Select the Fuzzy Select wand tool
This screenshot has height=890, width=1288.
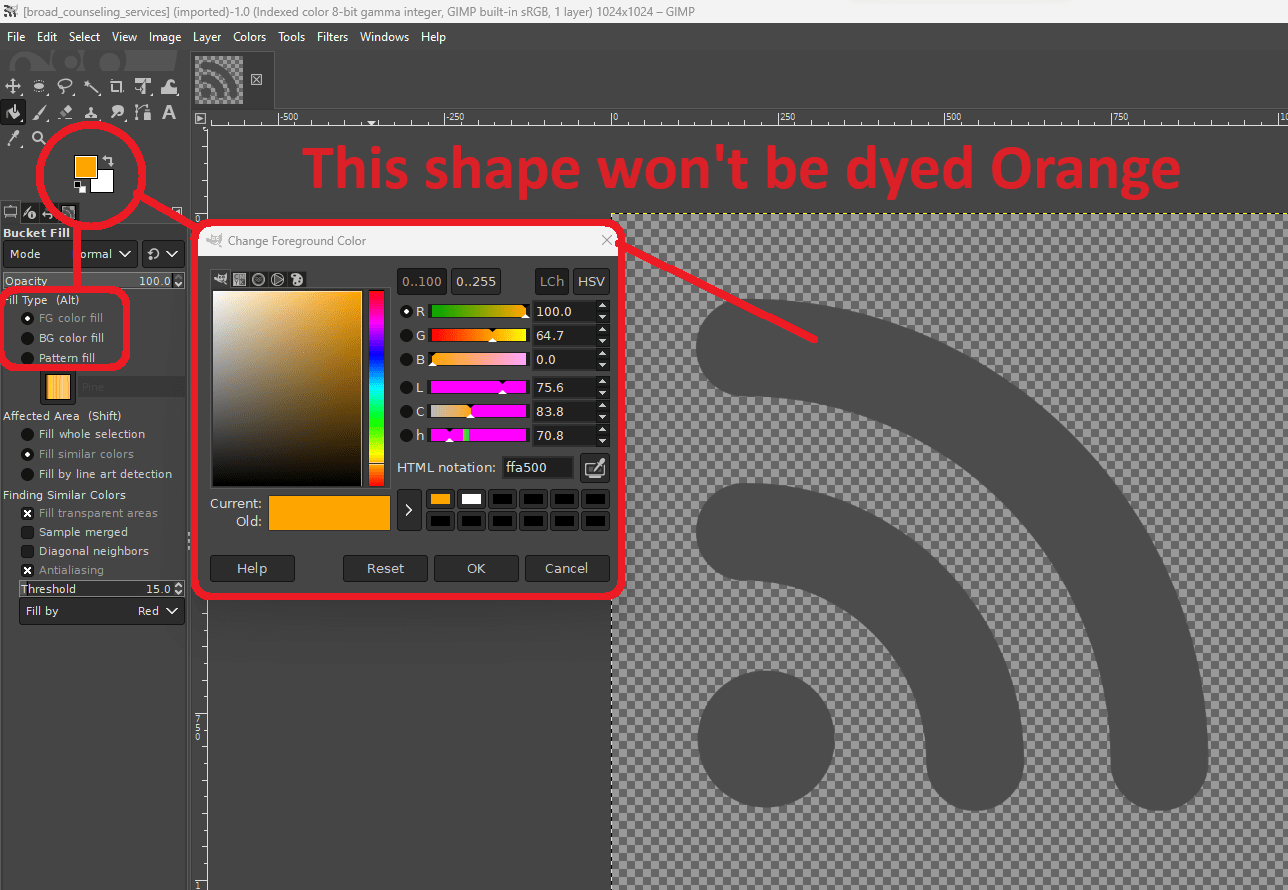coord(91,87)
